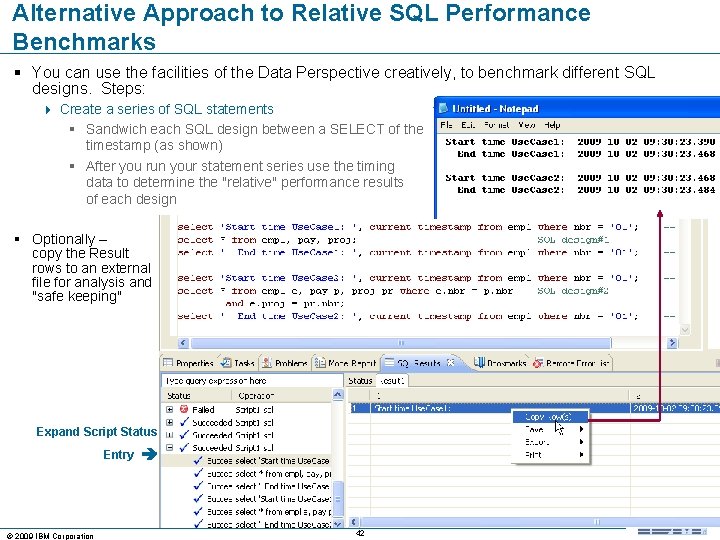This screenshot has width=720, height=540.
Task: Switch to the Tasks tab
Action: pyautogui.click(x=238, y=363)
